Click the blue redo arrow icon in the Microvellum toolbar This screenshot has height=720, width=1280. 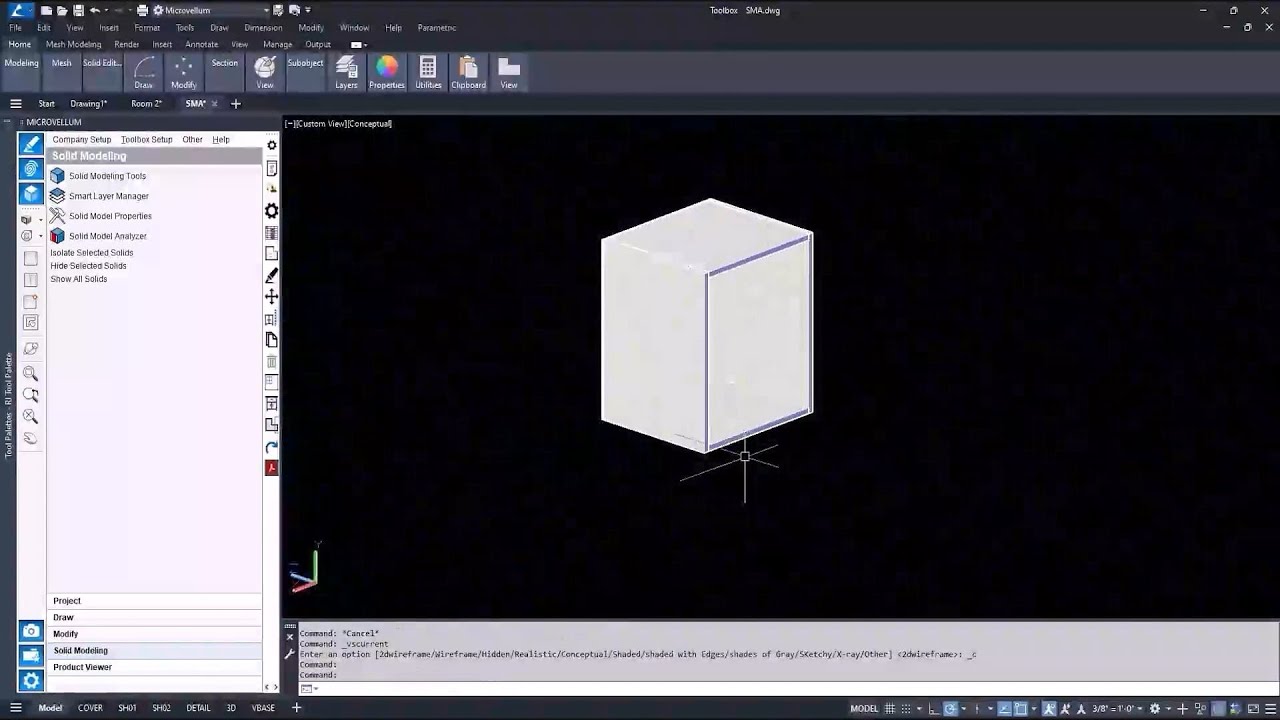tap(271, 447)
